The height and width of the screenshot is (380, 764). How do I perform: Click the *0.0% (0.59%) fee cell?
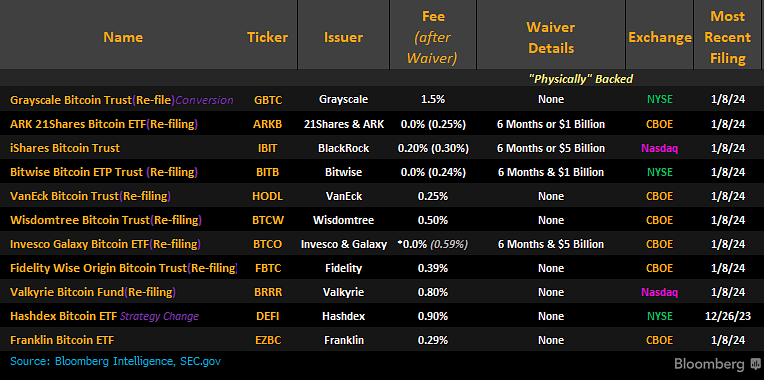pyautogui.click(x=433, y=244)
